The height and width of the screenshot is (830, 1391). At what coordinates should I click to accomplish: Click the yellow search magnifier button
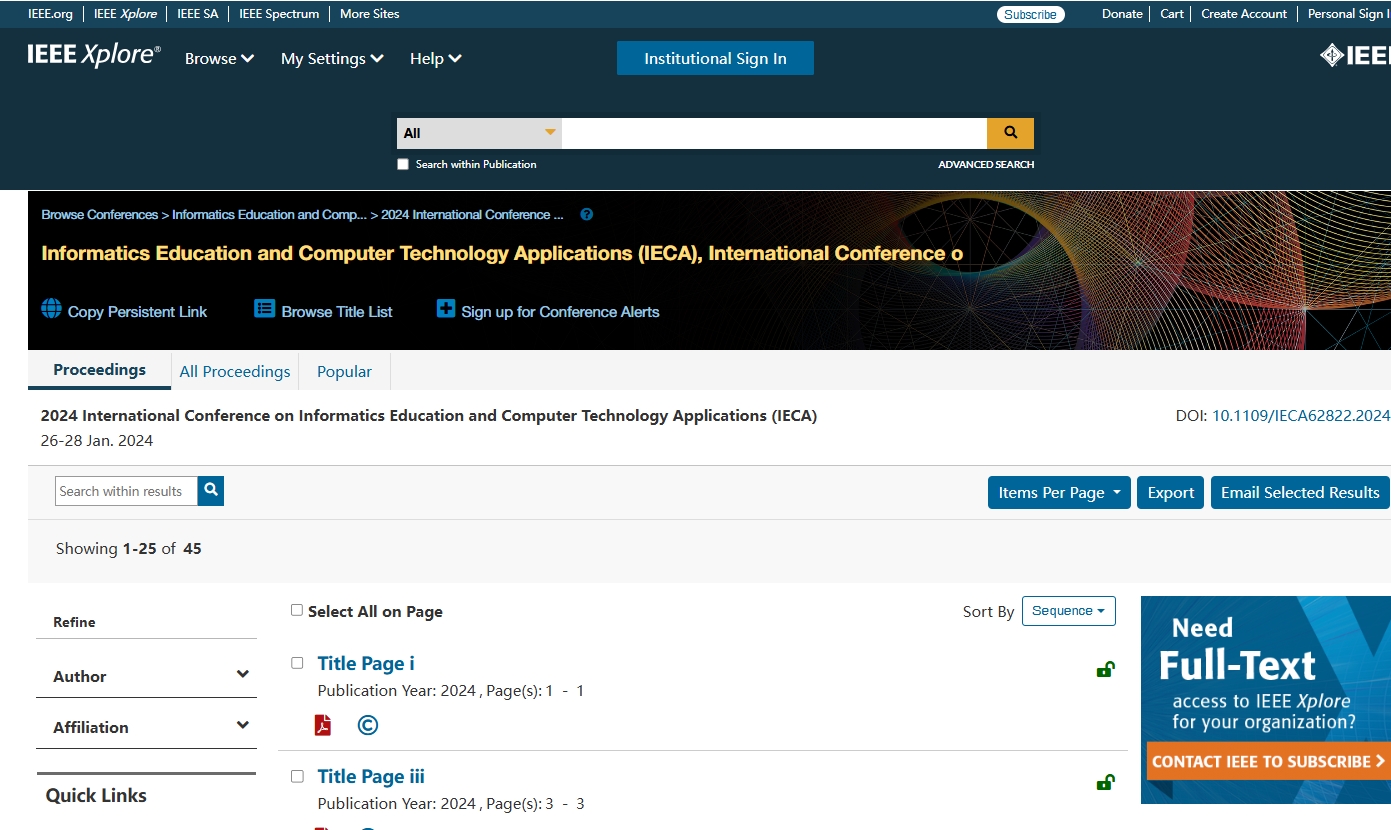click(x=1010, y=133)
